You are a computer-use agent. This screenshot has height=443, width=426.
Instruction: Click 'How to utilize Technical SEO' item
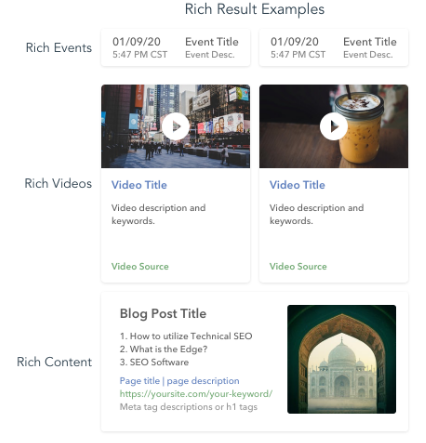[x=186, y=336]
